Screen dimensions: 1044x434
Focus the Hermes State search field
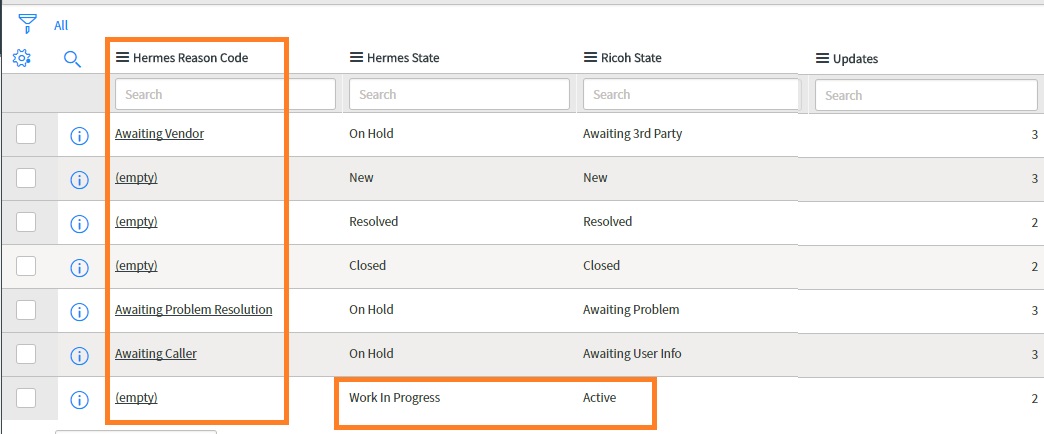[459, 95]
